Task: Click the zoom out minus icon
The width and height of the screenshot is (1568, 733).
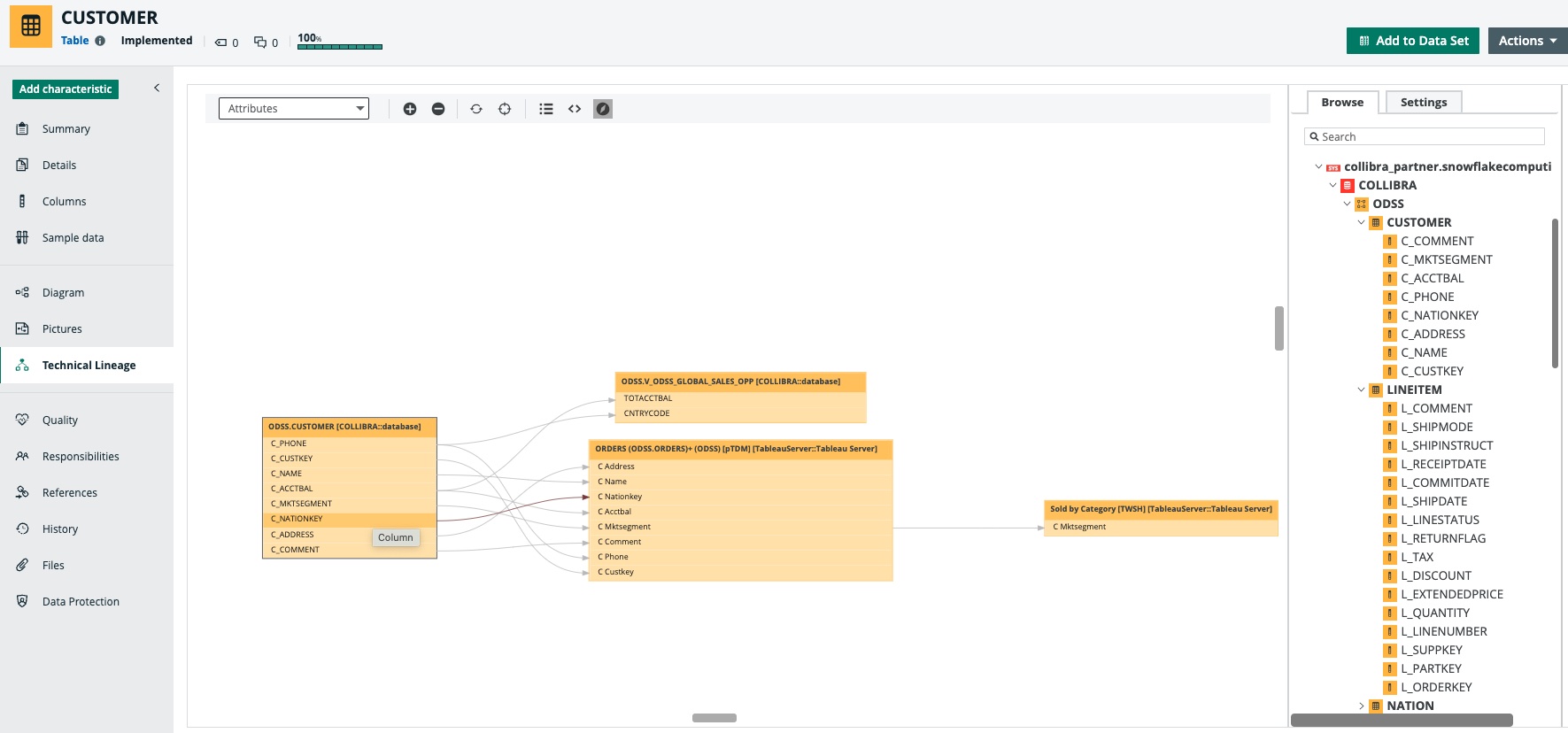Action: 438,109
